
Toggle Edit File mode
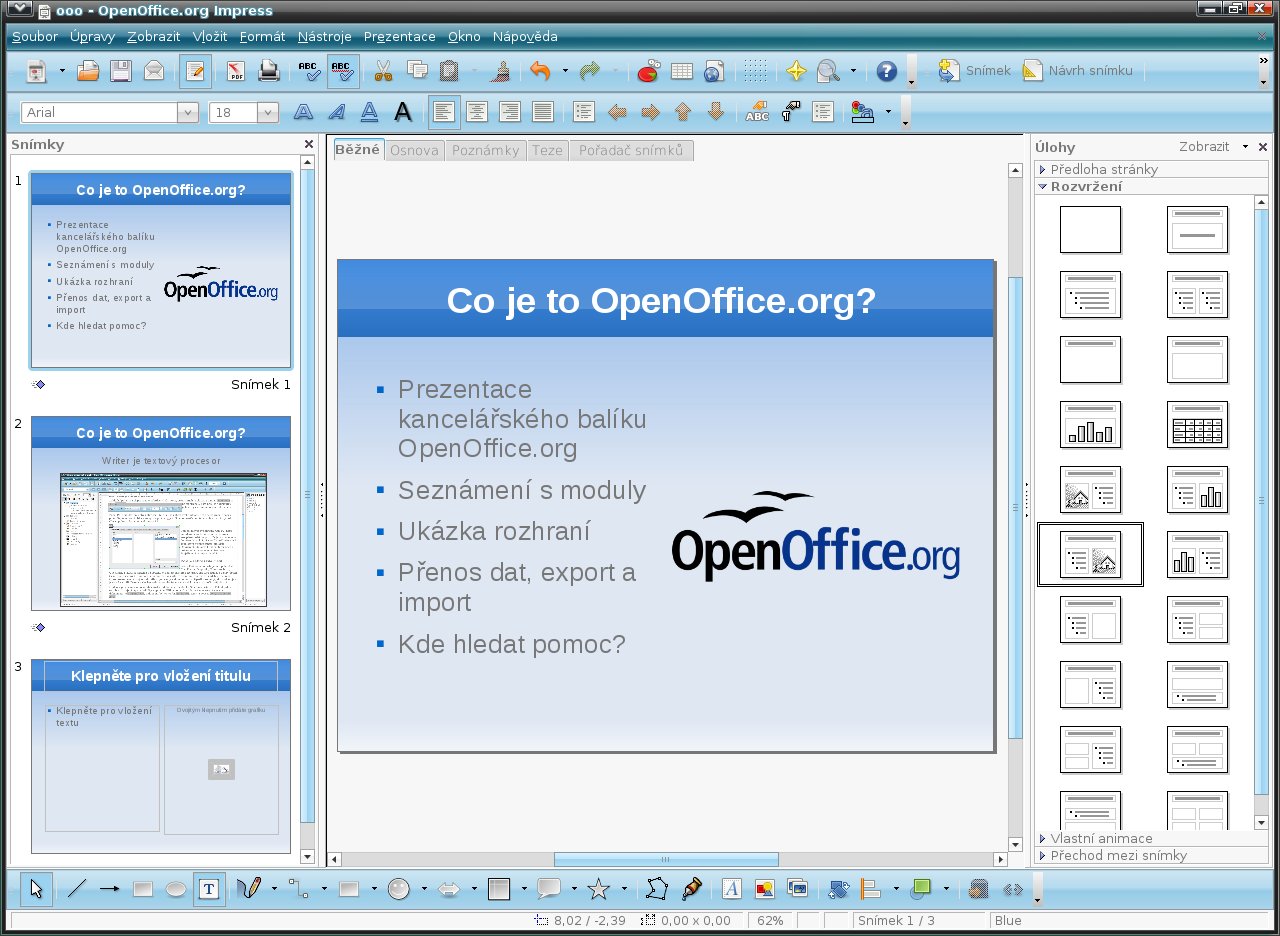point(195,71)
